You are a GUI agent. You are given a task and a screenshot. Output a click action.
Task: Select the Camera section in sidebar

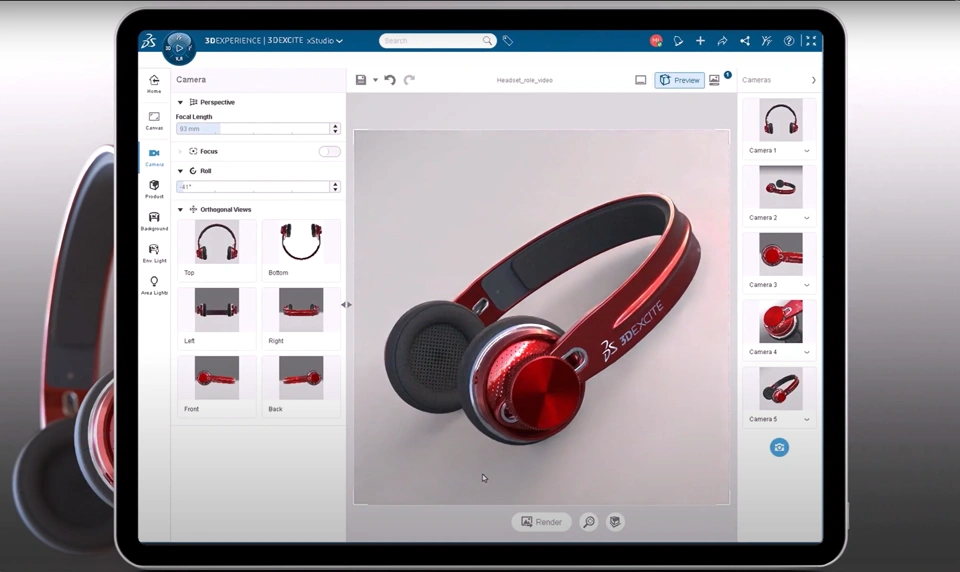[154, 157]
